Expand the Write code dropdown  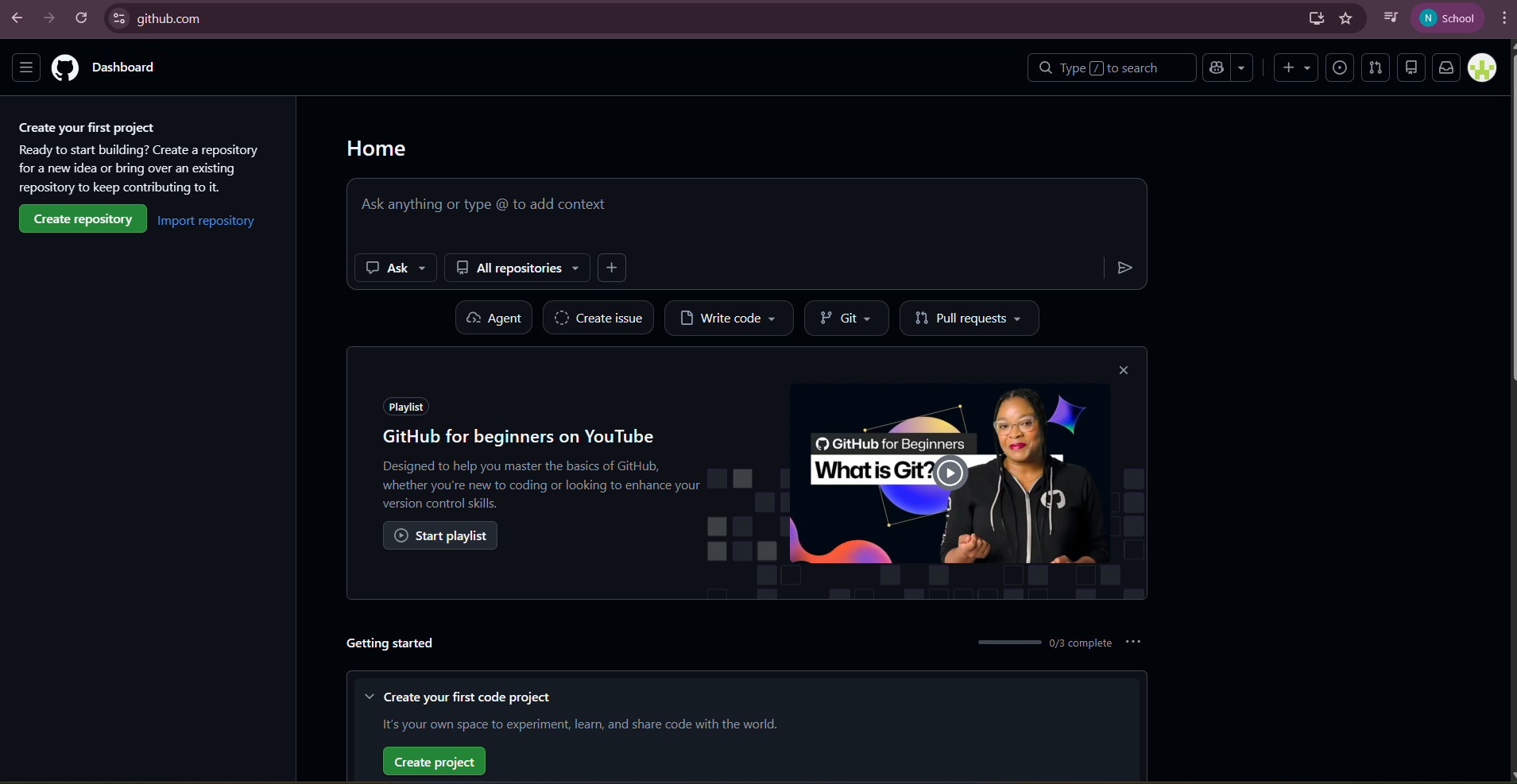tap(729, 318)
